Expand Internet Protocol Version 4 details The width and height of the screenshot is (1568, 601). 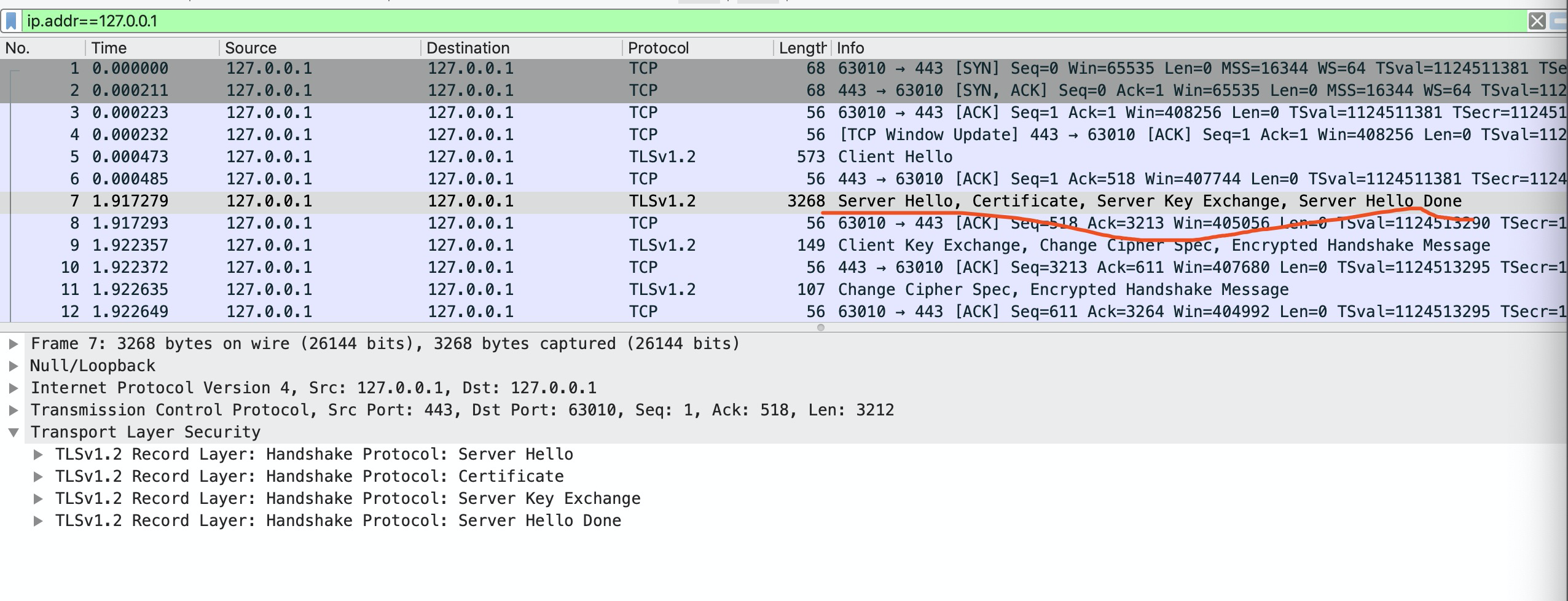pyautogui.click(x=14, y=387)
